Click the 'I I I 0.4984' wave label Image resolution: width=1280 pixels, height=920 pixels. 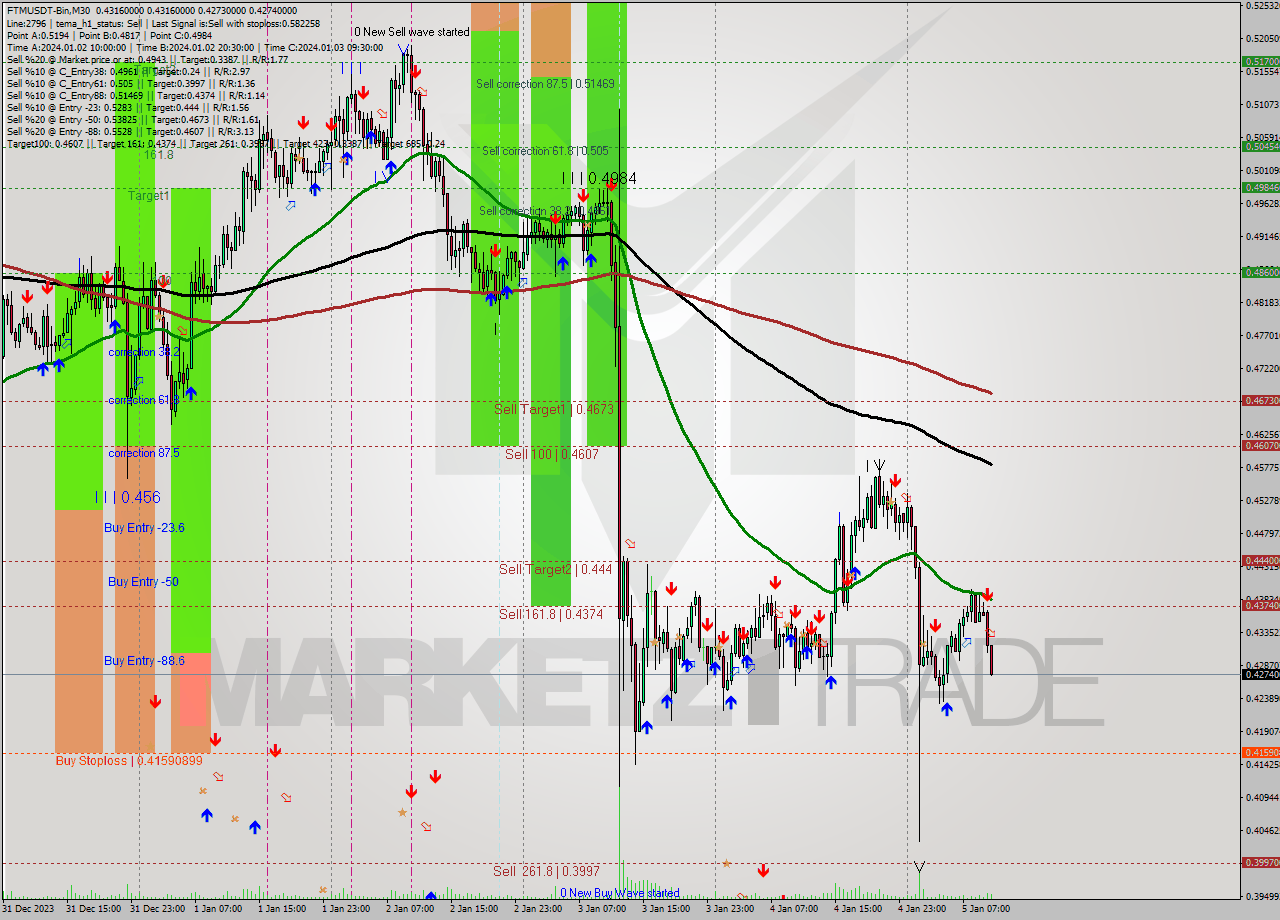click(x=599, y=178)
